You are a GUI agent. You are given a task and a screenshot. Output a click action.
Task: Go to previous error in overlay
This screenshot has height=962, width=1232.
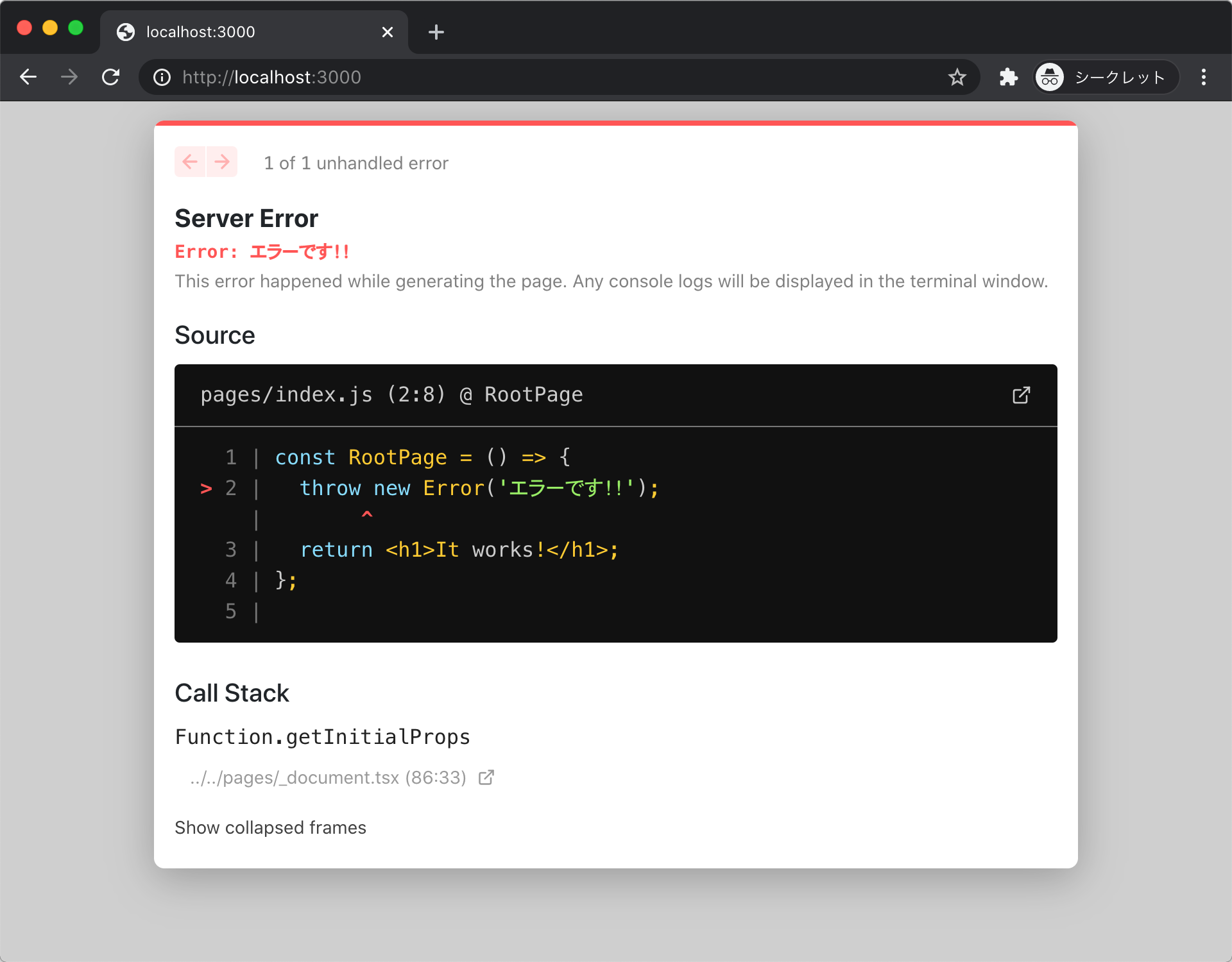pos(190,162)
